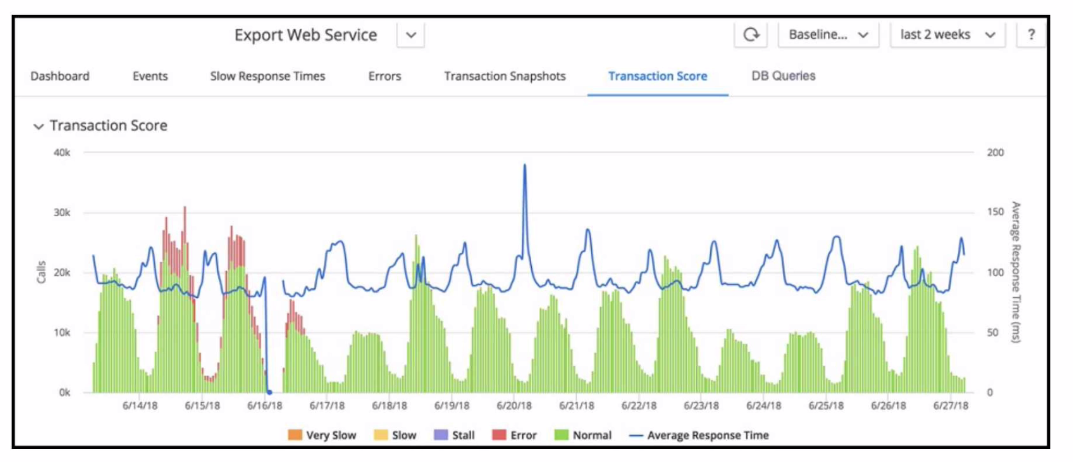Toggle Average Response Time legend line
The width and height of the screenshot is (1073, 462).
[699, 435]
